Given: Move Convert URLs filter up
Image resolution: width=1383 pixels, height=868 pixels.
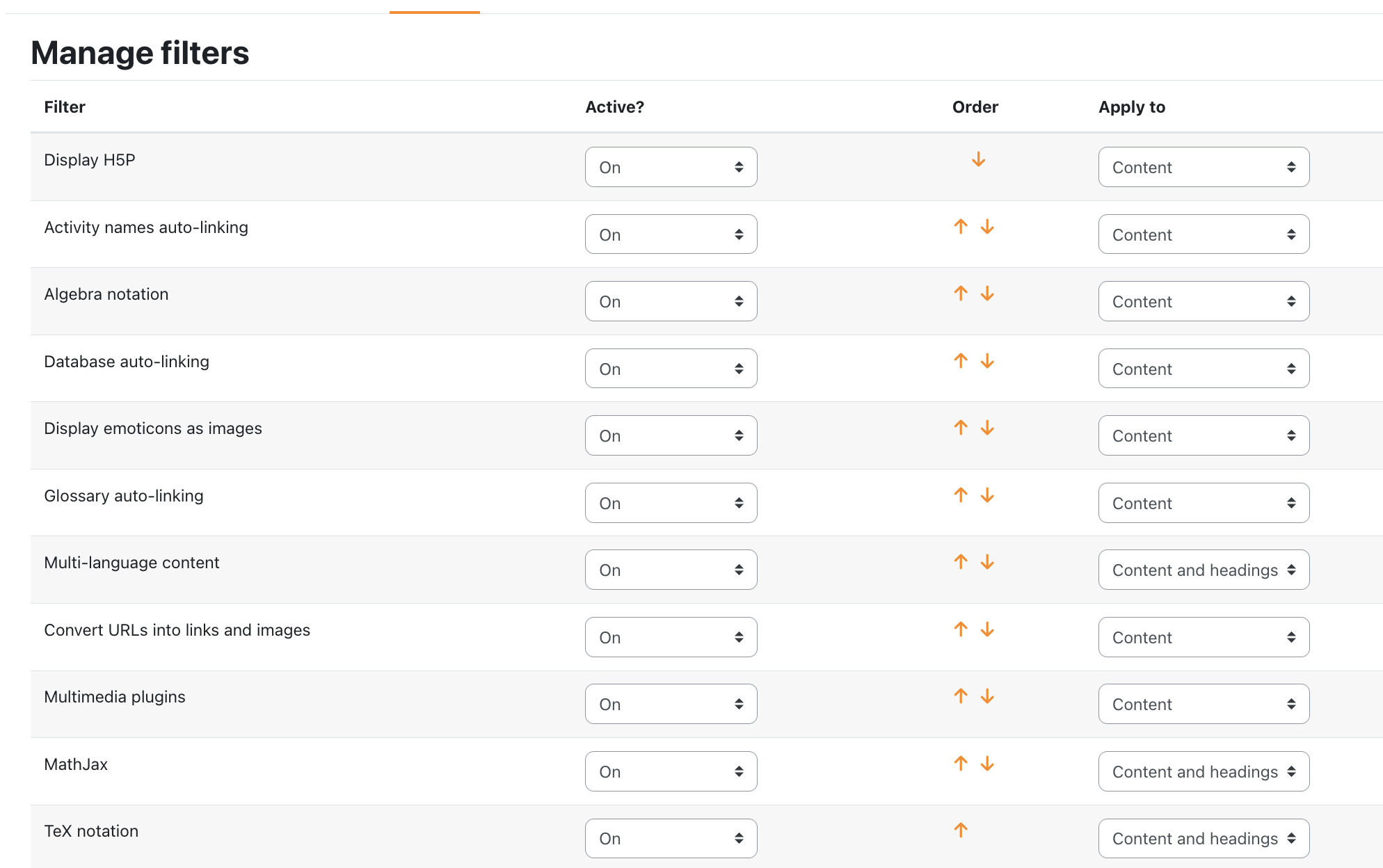Looking at the screenshot, I should pos(961,629).
